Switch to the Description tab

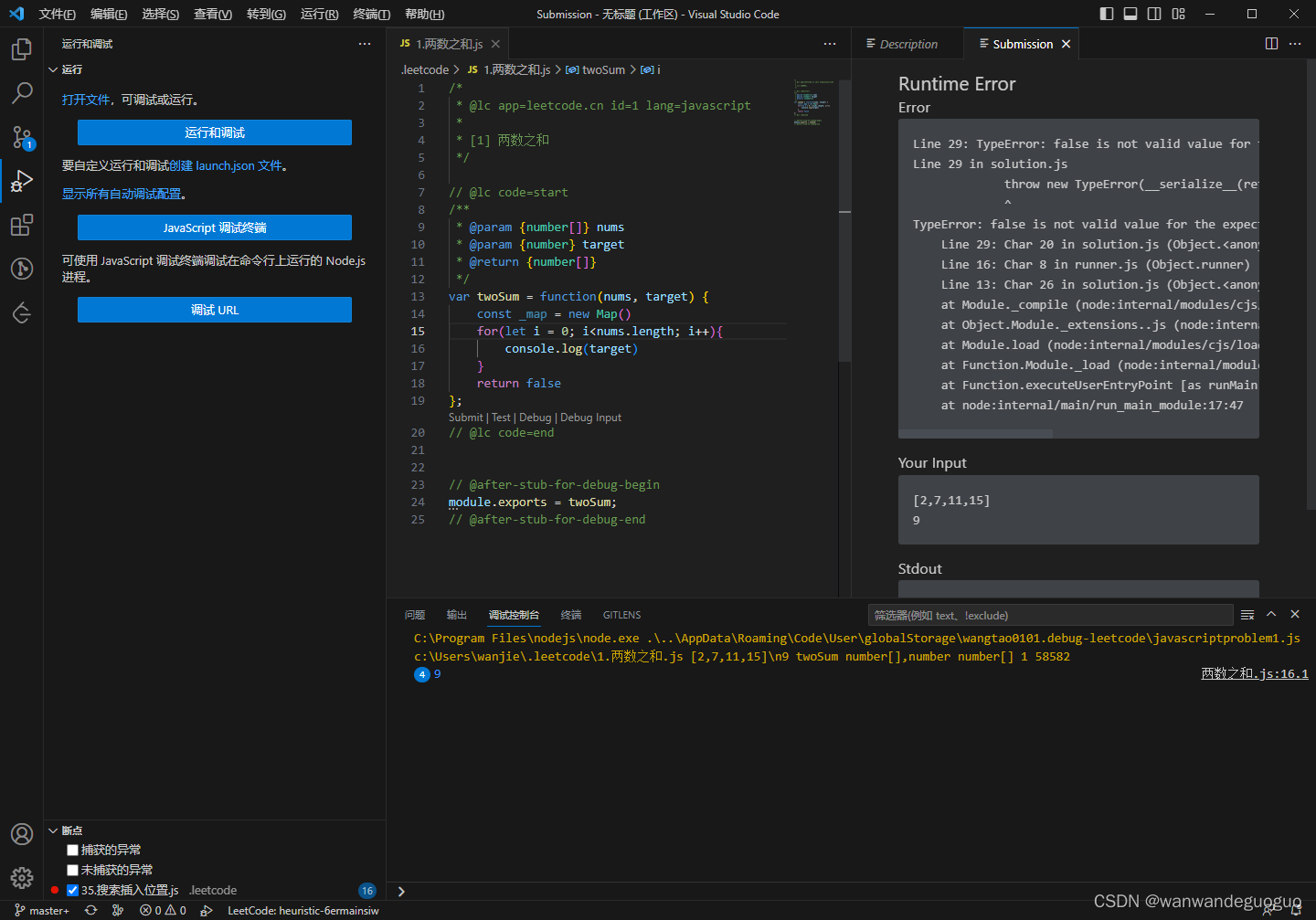pyautogui.click(x=907, y=44)
